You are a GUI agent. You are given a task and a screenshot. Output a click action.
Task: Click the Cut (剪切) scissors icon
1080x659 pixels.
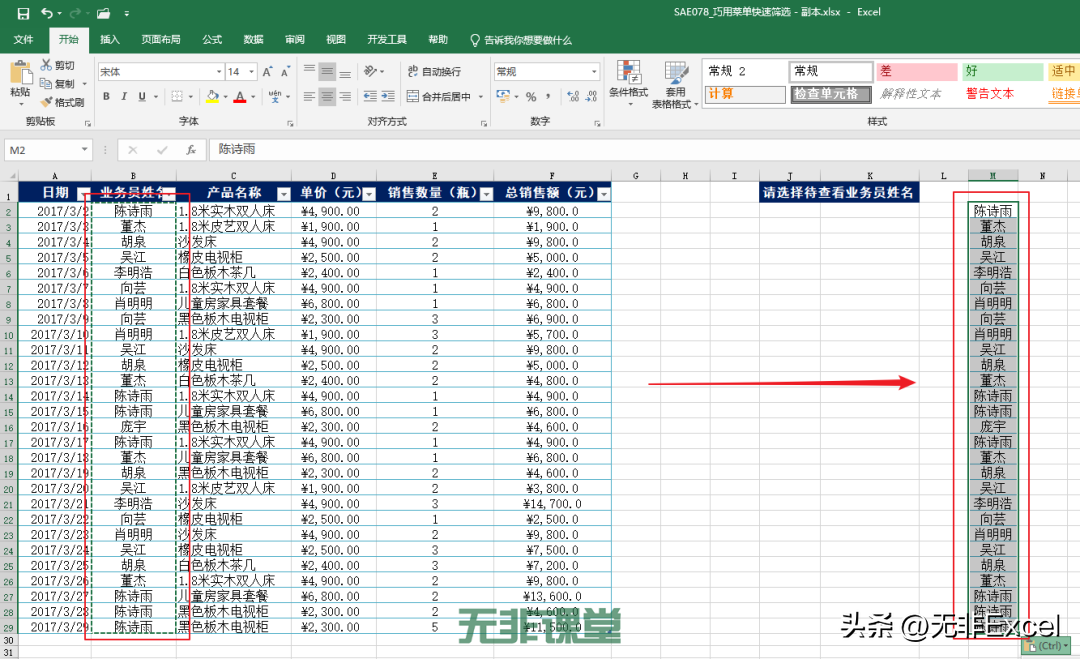(46, 65)
